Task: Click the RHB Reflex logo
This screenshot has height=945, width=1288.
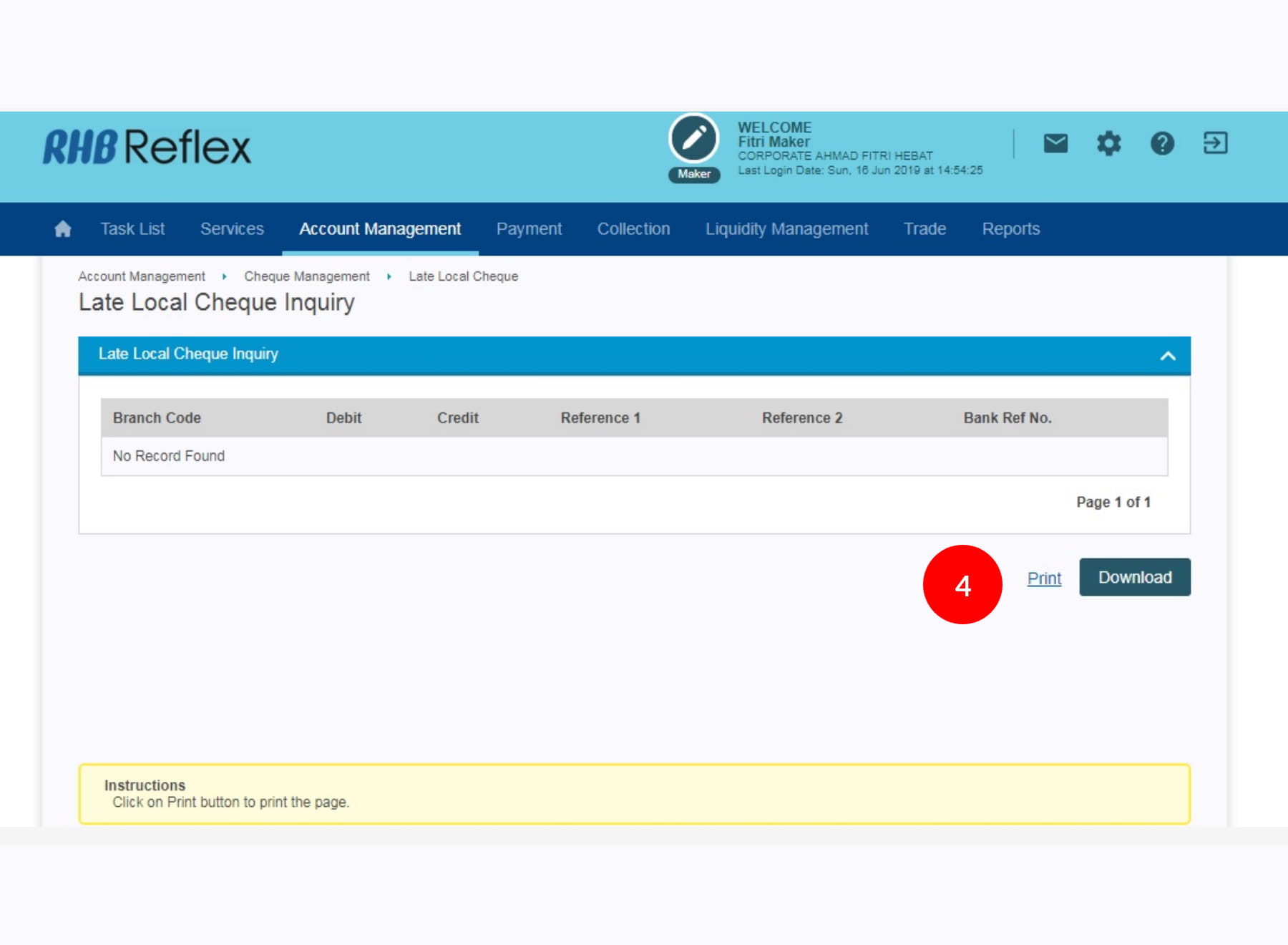Action: 147,147
